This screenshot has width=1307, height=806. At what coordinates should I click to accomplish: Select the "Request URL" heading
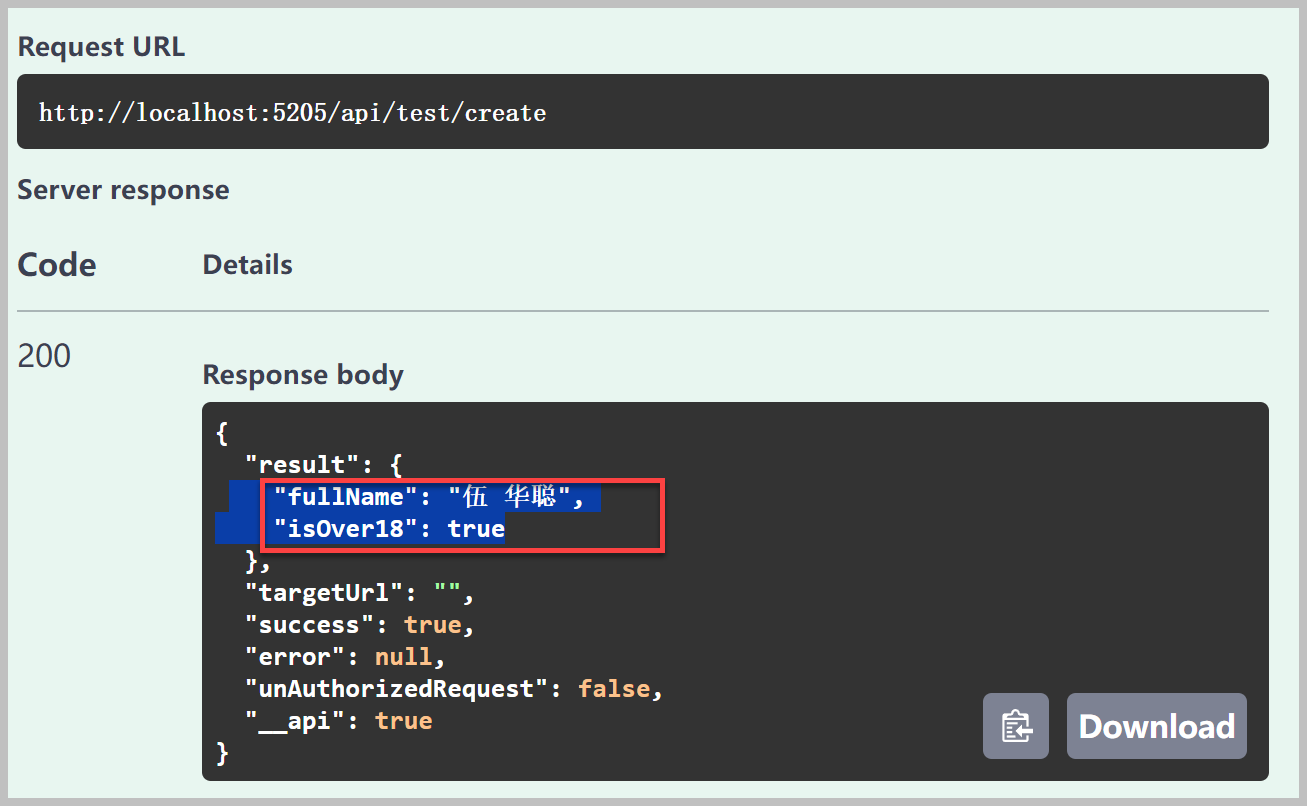pyautogui.click(x=101, y=47)
